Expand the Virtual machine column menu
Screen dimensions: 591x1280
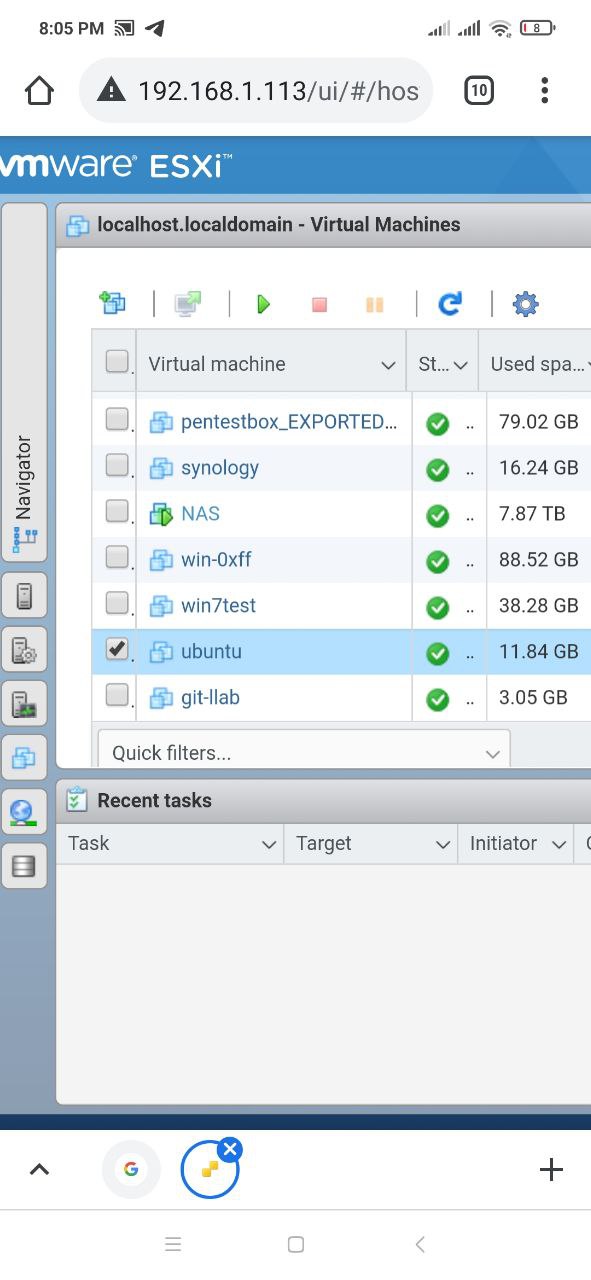(x=389, y=365)
